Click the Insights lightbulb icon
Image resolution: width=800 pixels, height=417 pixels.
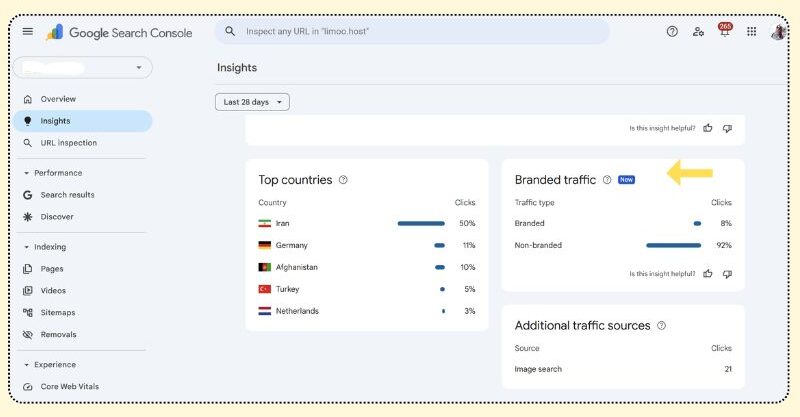coord(28,121)
